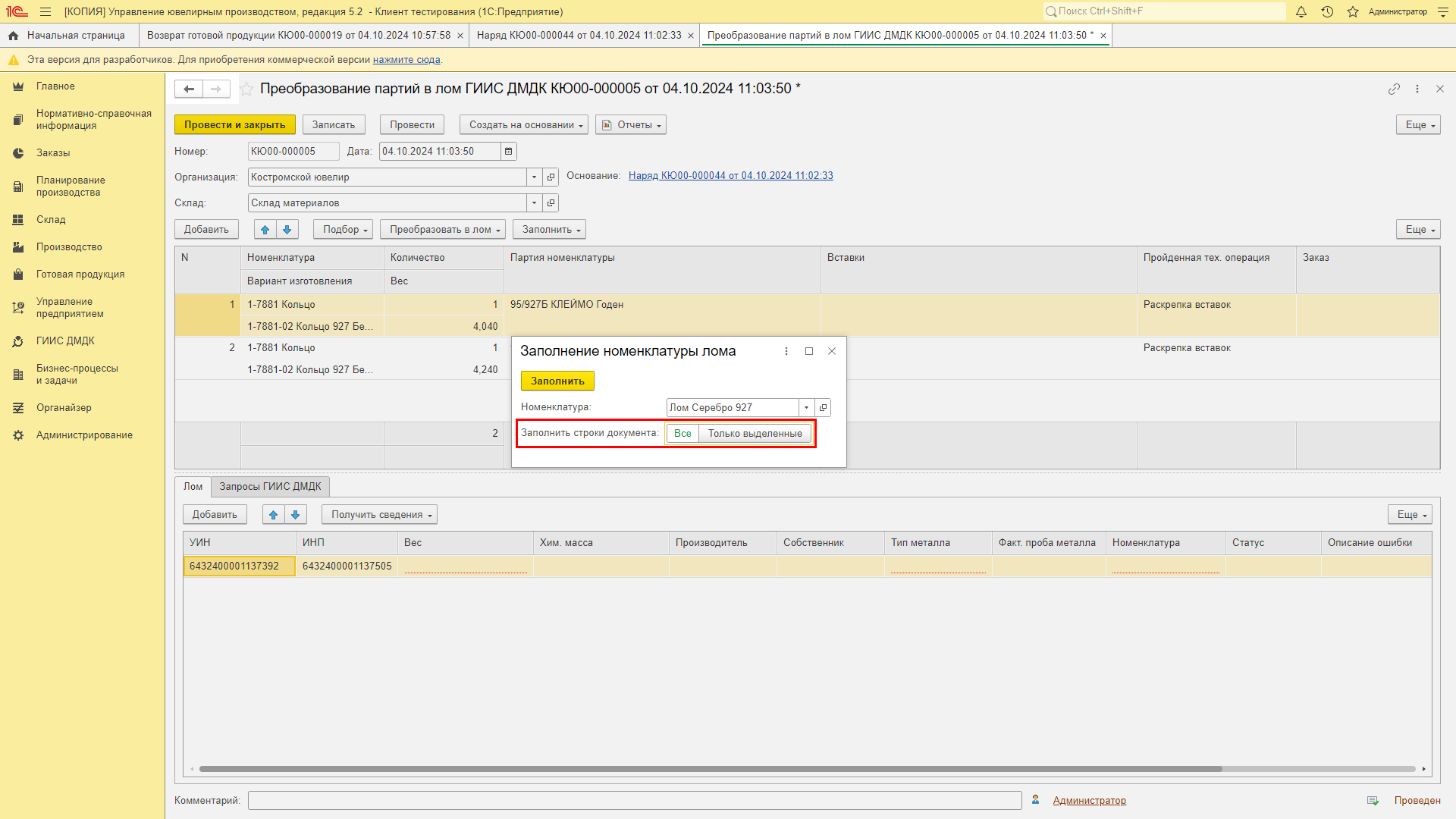
Task: Click horizontal scrollbar of Лом table
Action: [x=711, y=769]
